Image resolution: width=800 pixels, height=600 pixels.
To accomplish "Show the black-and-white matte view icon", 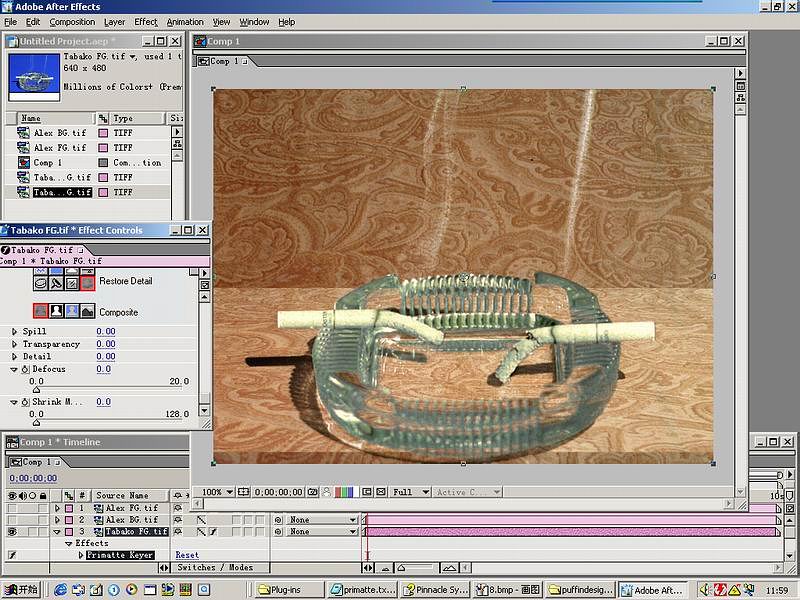I will pyautogui.click(x=56, y=311).
